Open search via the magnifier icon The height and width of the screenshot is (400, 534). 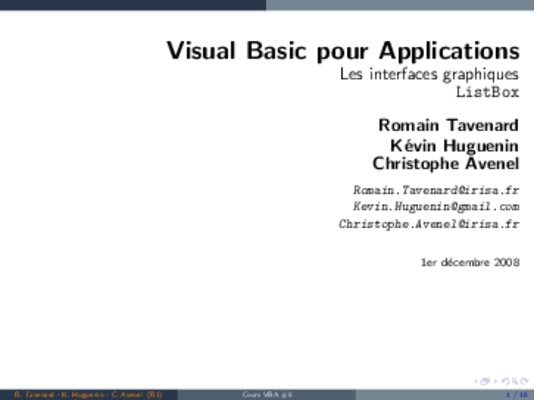tap(515, 382)
